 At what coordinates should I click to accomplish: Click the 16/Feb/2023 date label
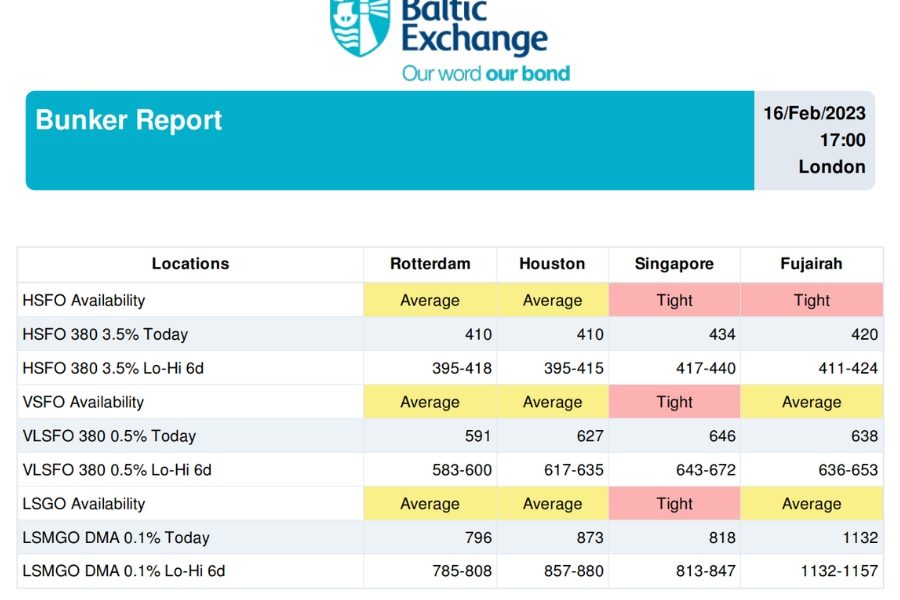coord(814,113)
